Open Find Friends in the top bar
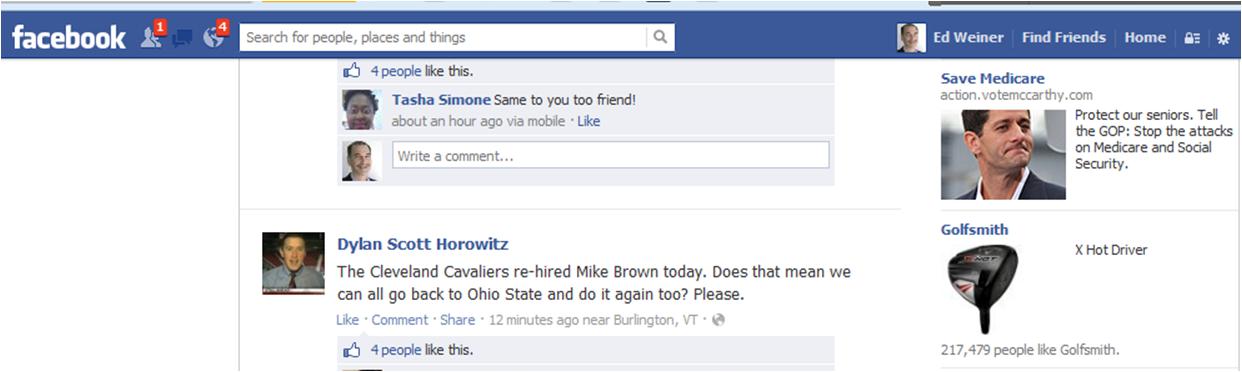The width and height of the screenshot is (1242, 372). pyautogui.click(x=1064, y=37)
